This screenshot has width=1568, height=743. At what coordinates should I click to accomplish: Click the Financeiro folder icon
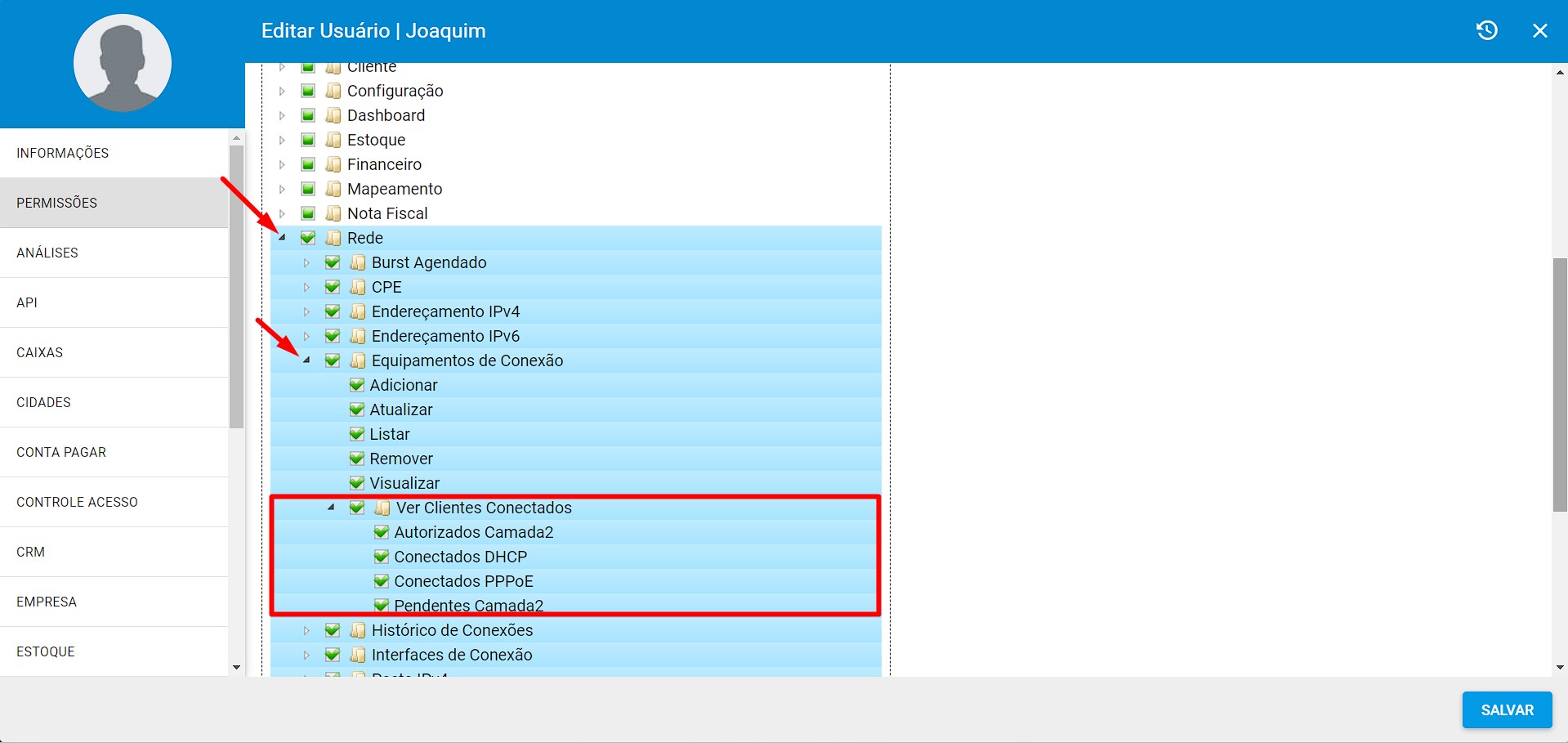333,164
